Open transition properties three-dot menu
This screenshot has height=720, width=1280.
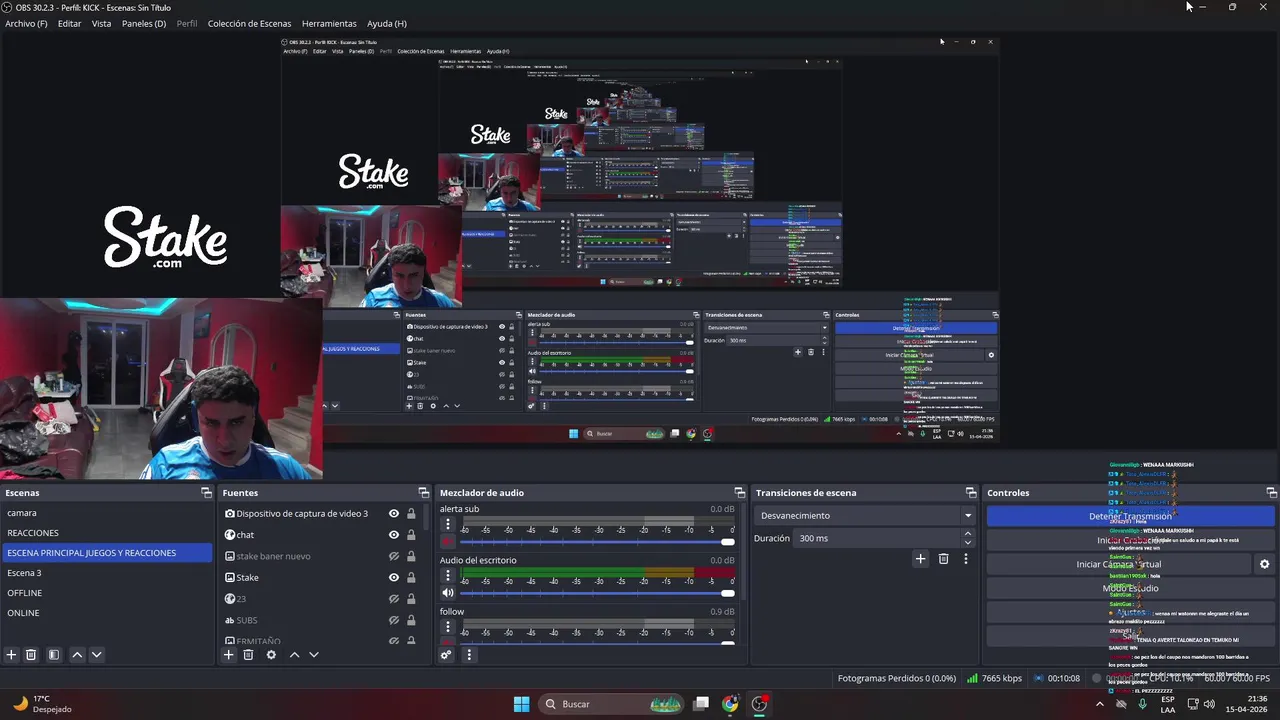965,559
